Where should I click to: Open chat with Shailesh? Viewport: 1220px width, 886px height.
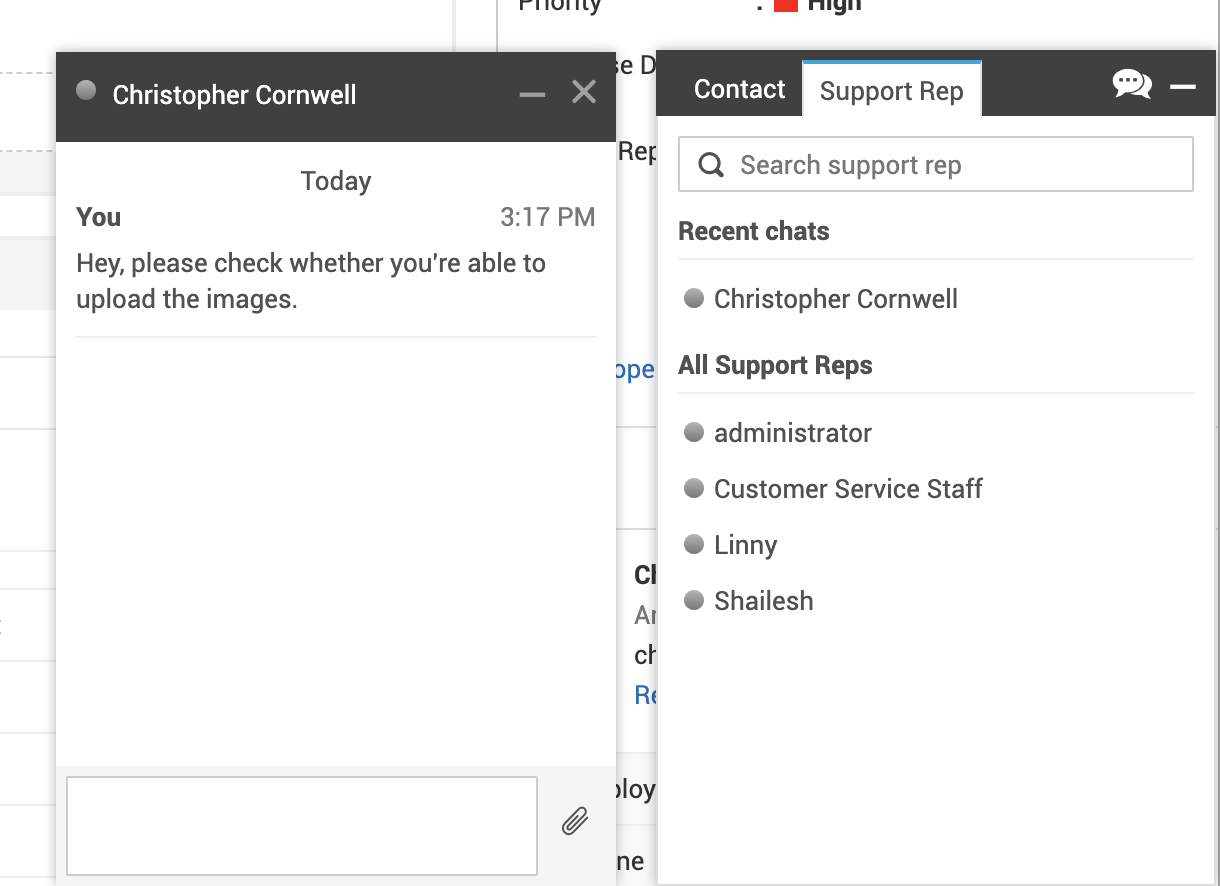click(763, 601)
